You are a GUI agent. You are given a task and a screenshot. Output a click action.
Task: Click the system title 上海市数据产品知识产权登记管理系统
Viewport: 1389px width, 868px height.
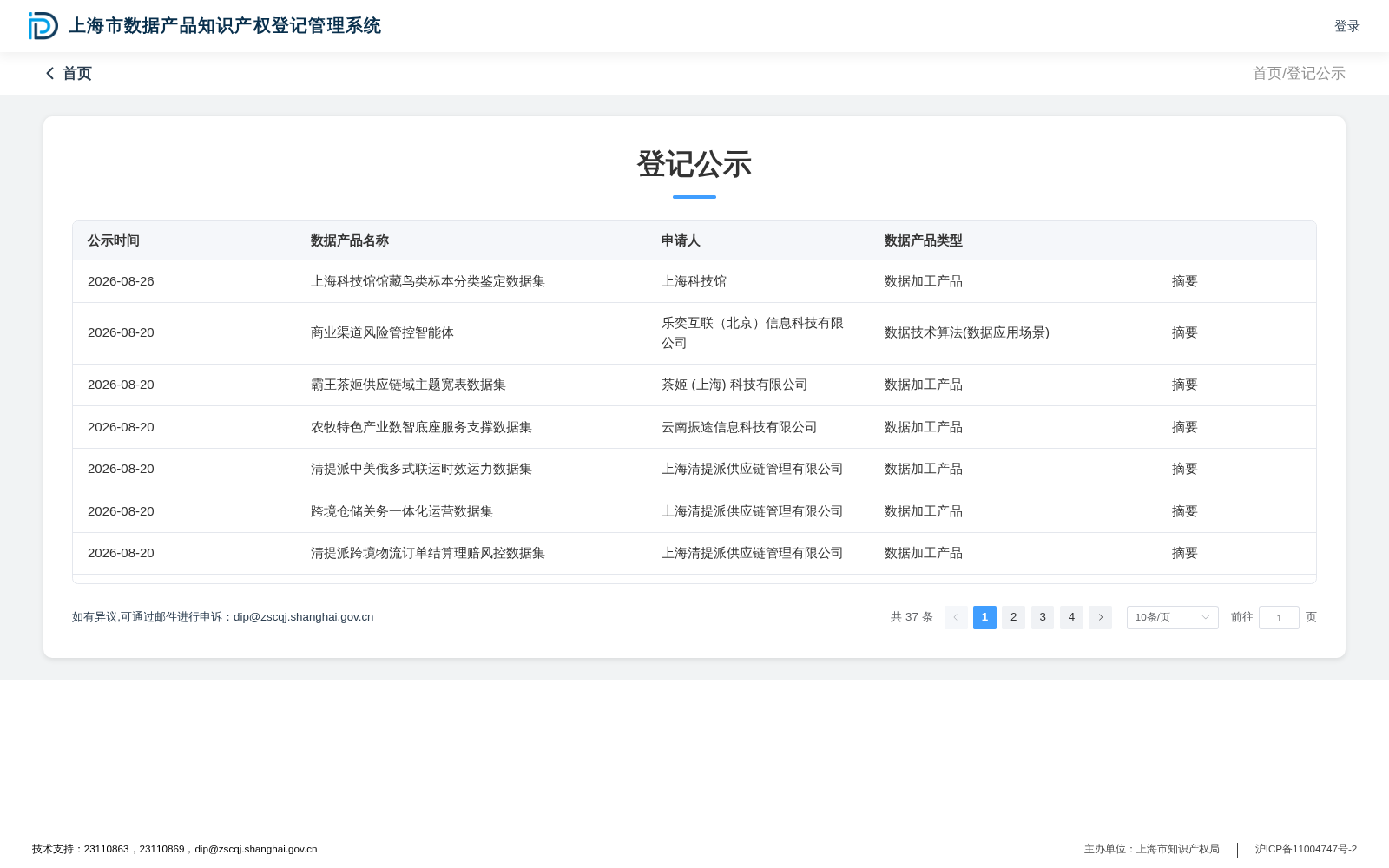click(225, 26)
